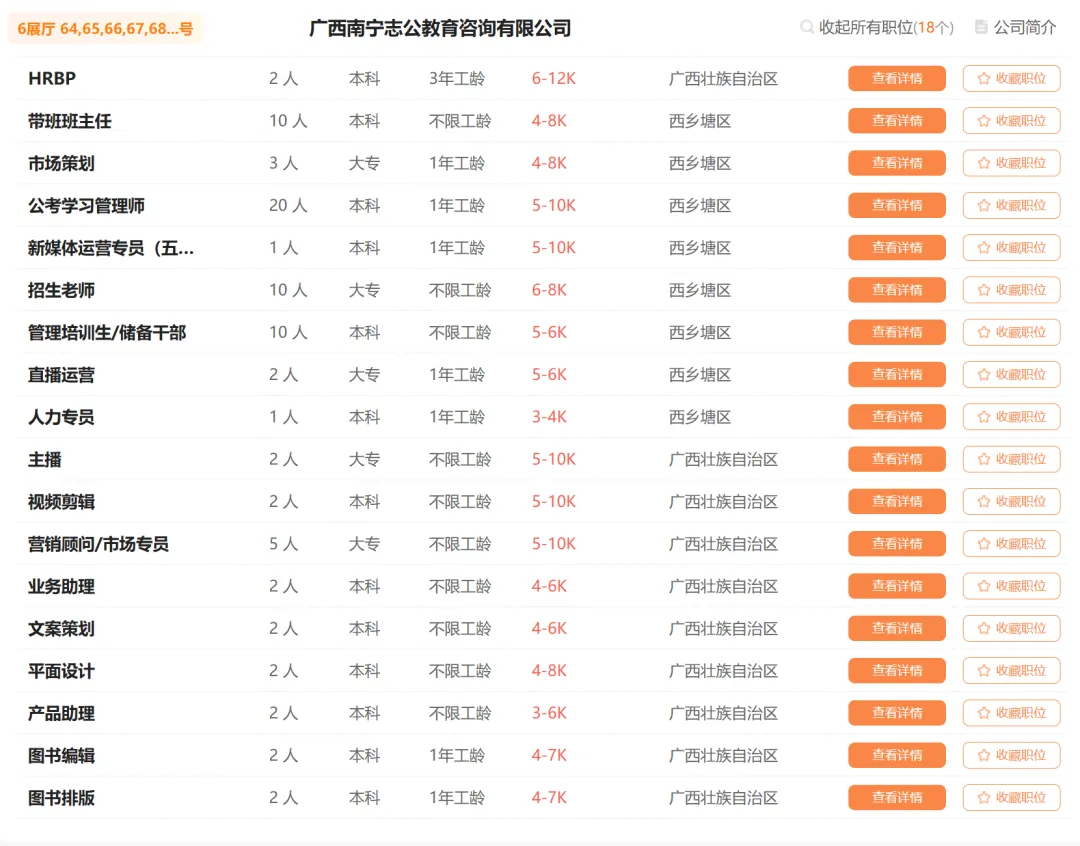Image resolution: width=1080 pixels, height=846 pixels.
Task: Favorite the 直播运营 position
Action: click(x=1011, y=375)
